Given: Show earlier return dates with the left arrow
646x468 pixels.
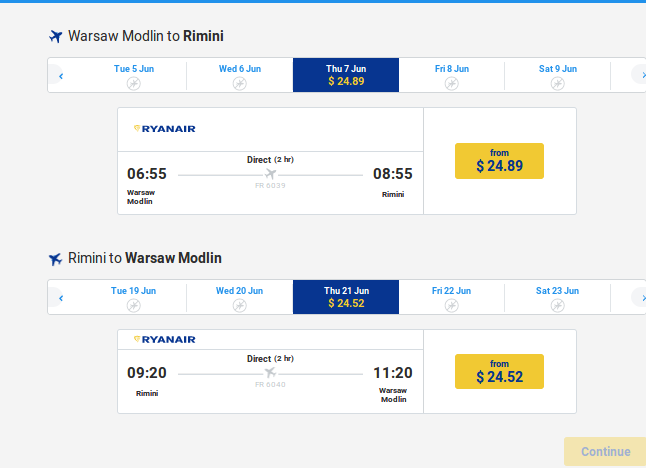Looking at the screenshot, I should [61, 298].
